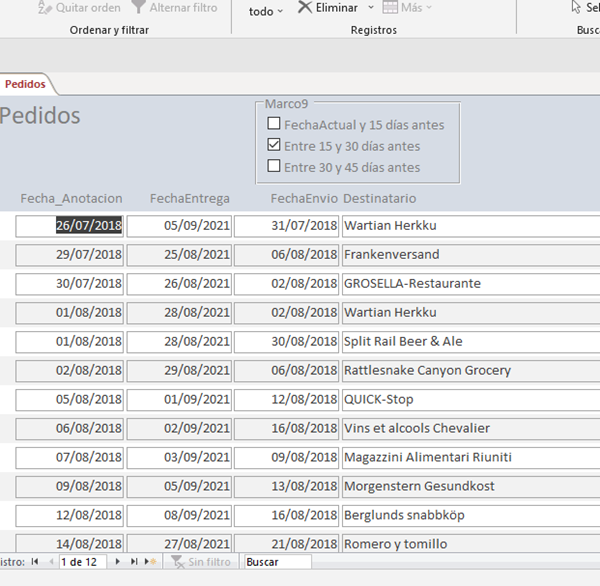Click the Destinatario column label
This screenshot has height=586, width=600.
tap(380, 198)
